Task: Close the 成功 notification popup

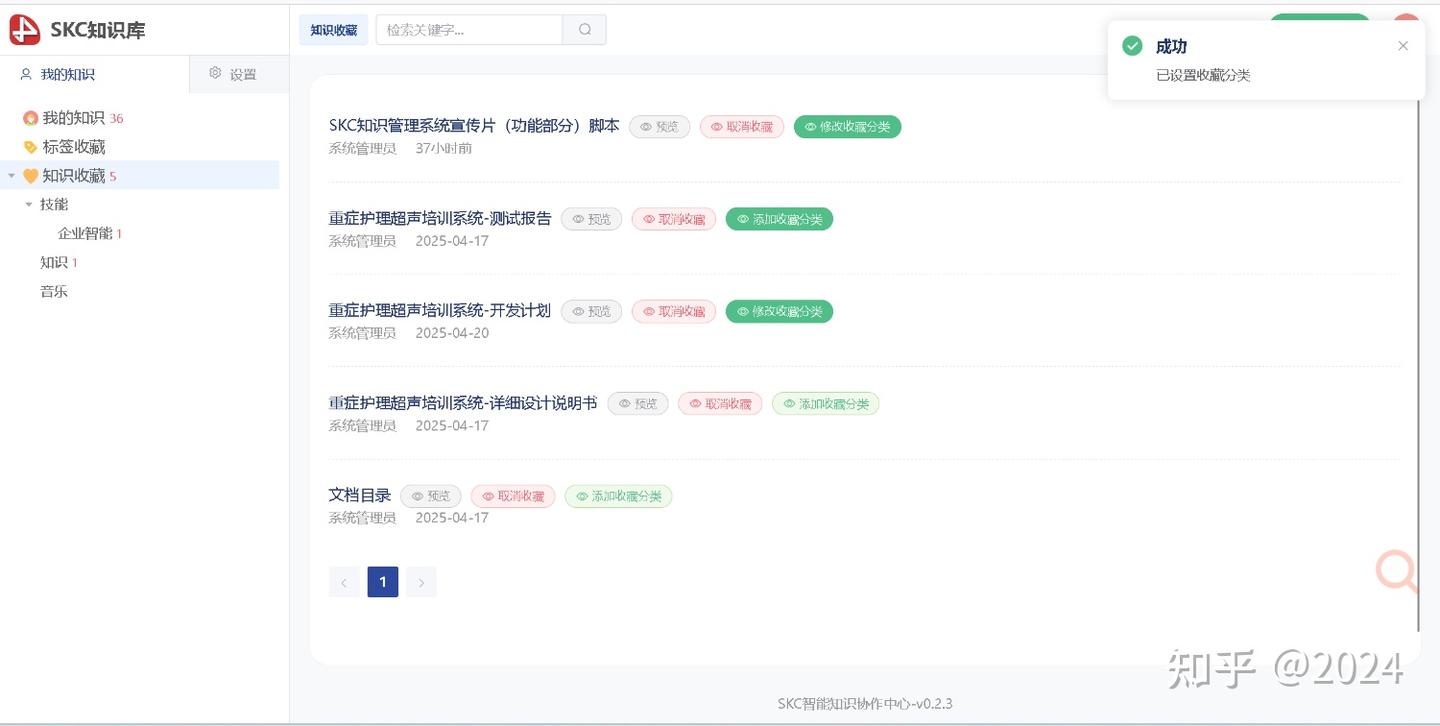Action: coord(1403,46)
